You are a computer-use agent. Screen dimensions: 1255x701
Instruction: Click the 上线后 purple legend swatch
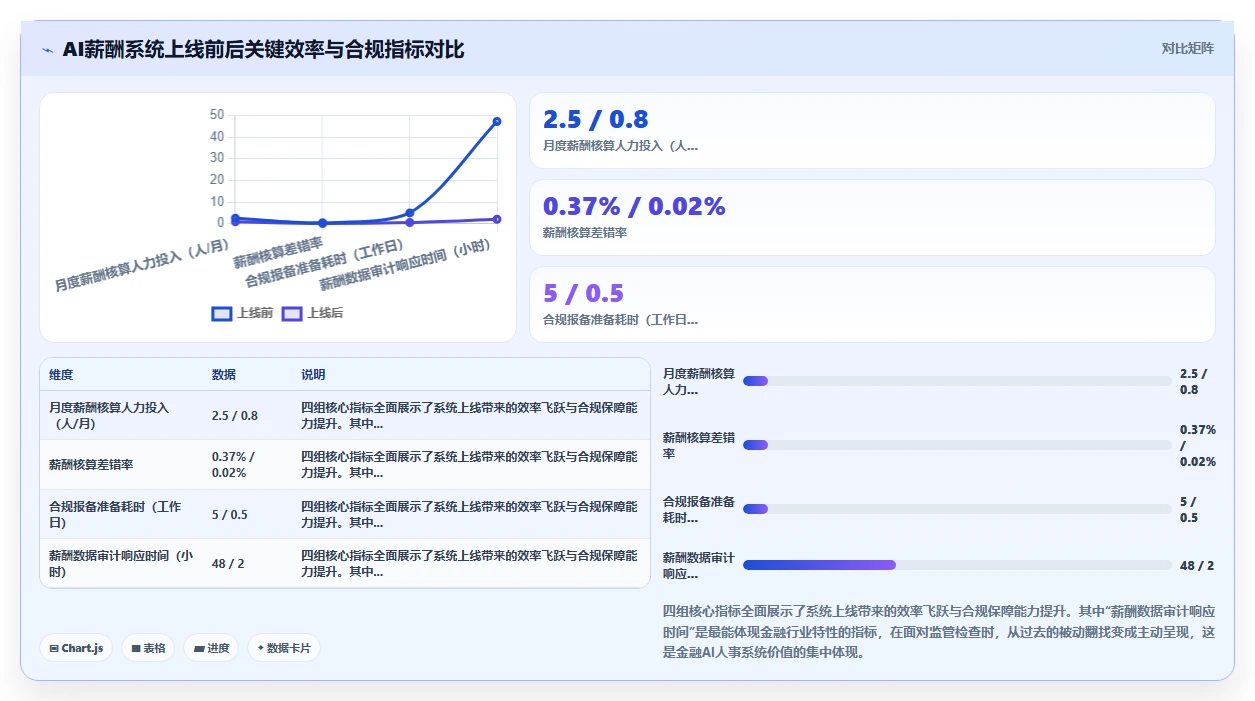tap(292, 313)
